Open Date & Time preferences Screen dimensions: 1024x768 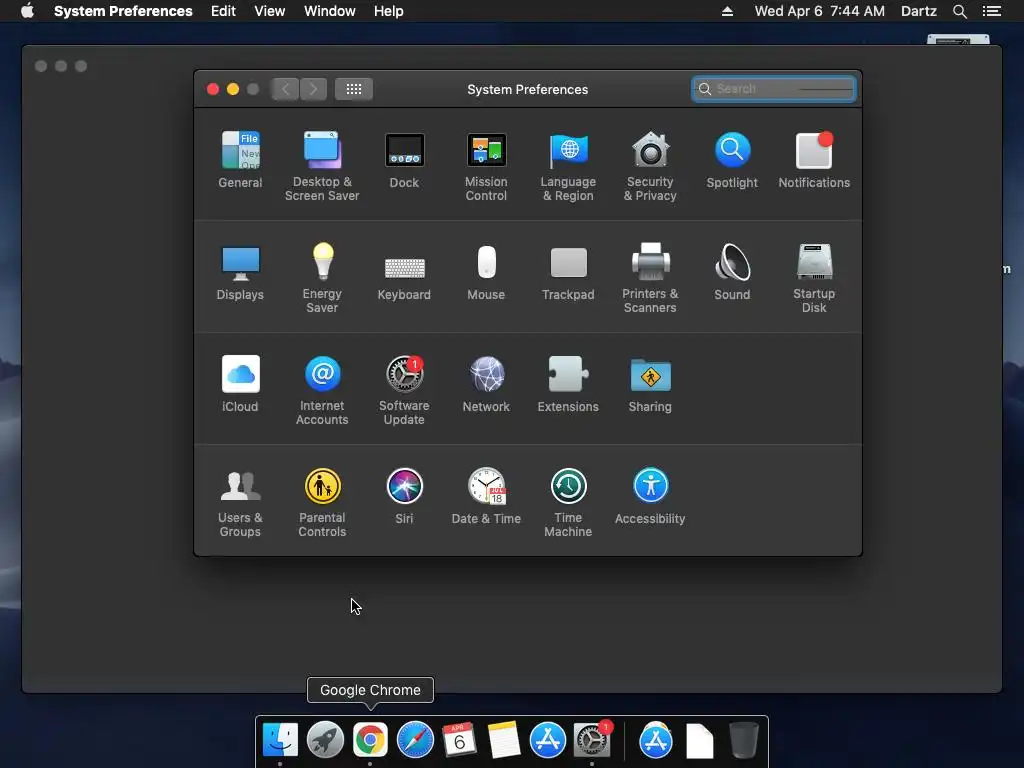[x=486, y=496]
